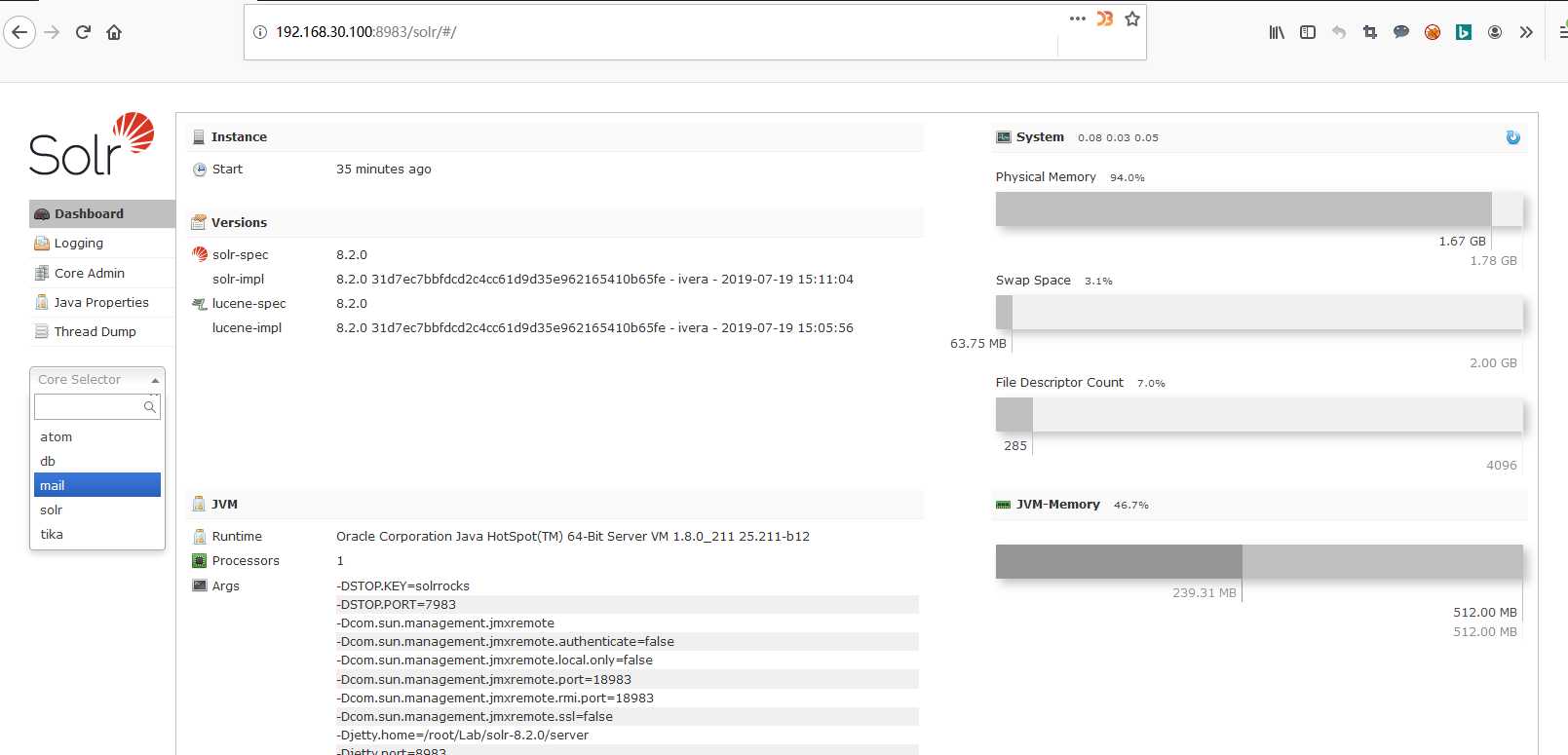Image resolution: width=1568 pixels, height=755 pixels.
Task: Click the -Djetty.home argument row
Action: 627,736
